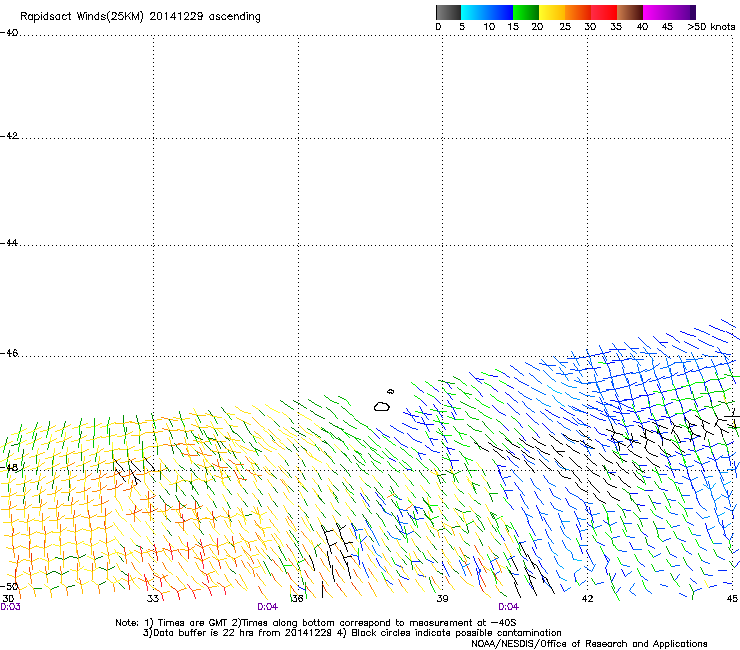Click the green 15-20 knots color band

526,12
